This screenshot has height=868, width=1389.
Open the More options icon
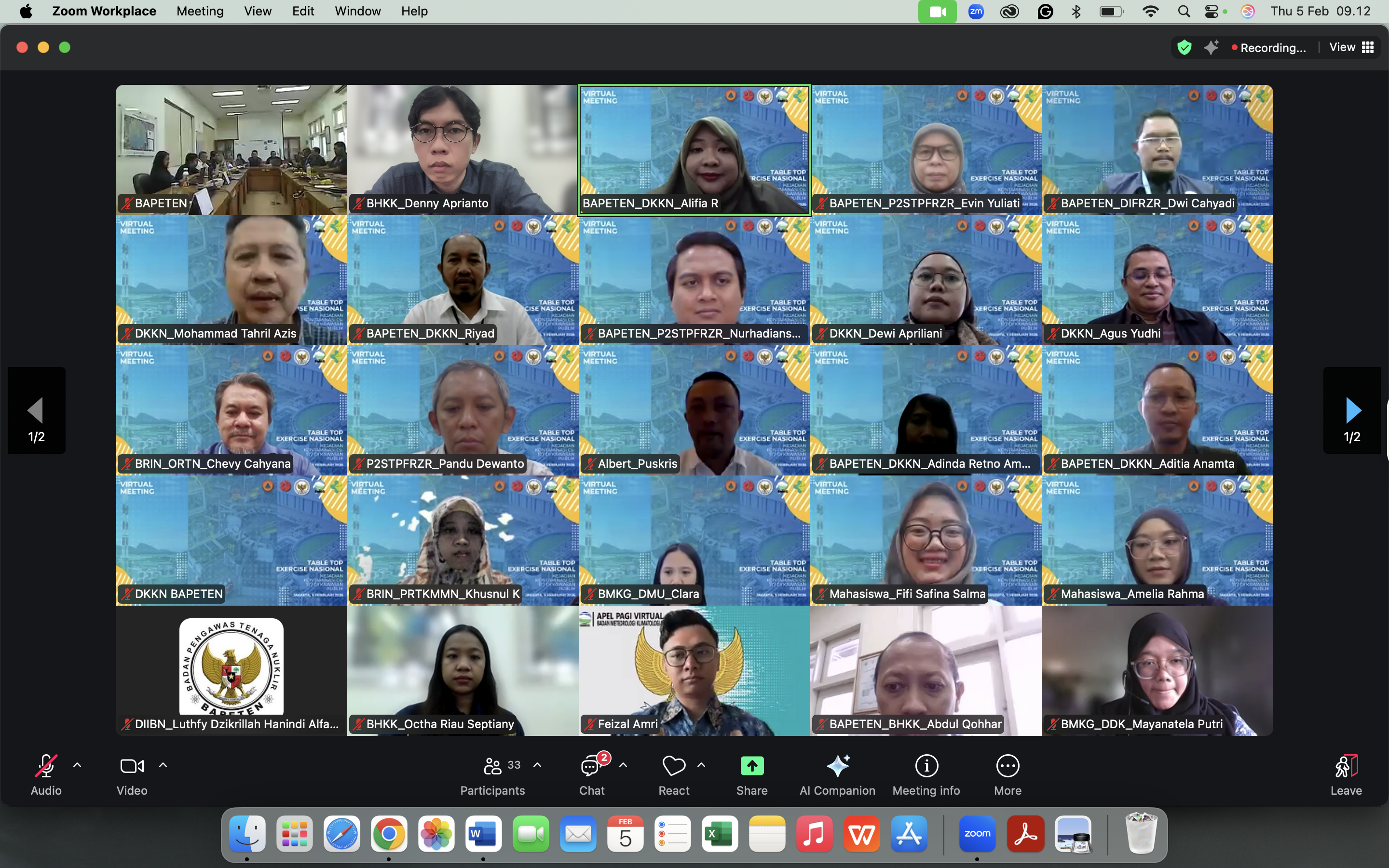tap(1008, 766)
